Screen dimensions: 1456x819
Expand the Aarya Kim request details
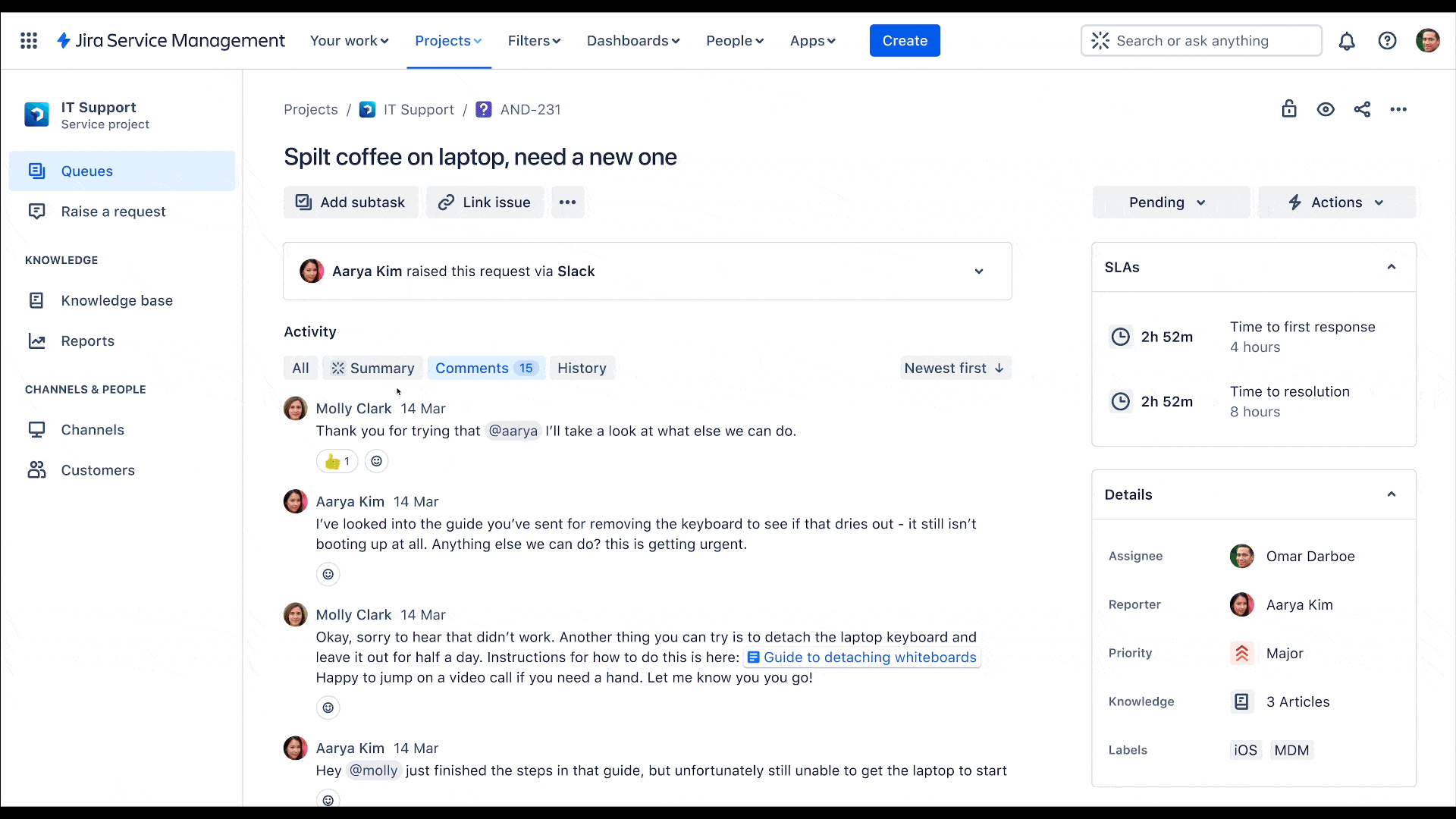pyautogui.click(x=979, y=271)
